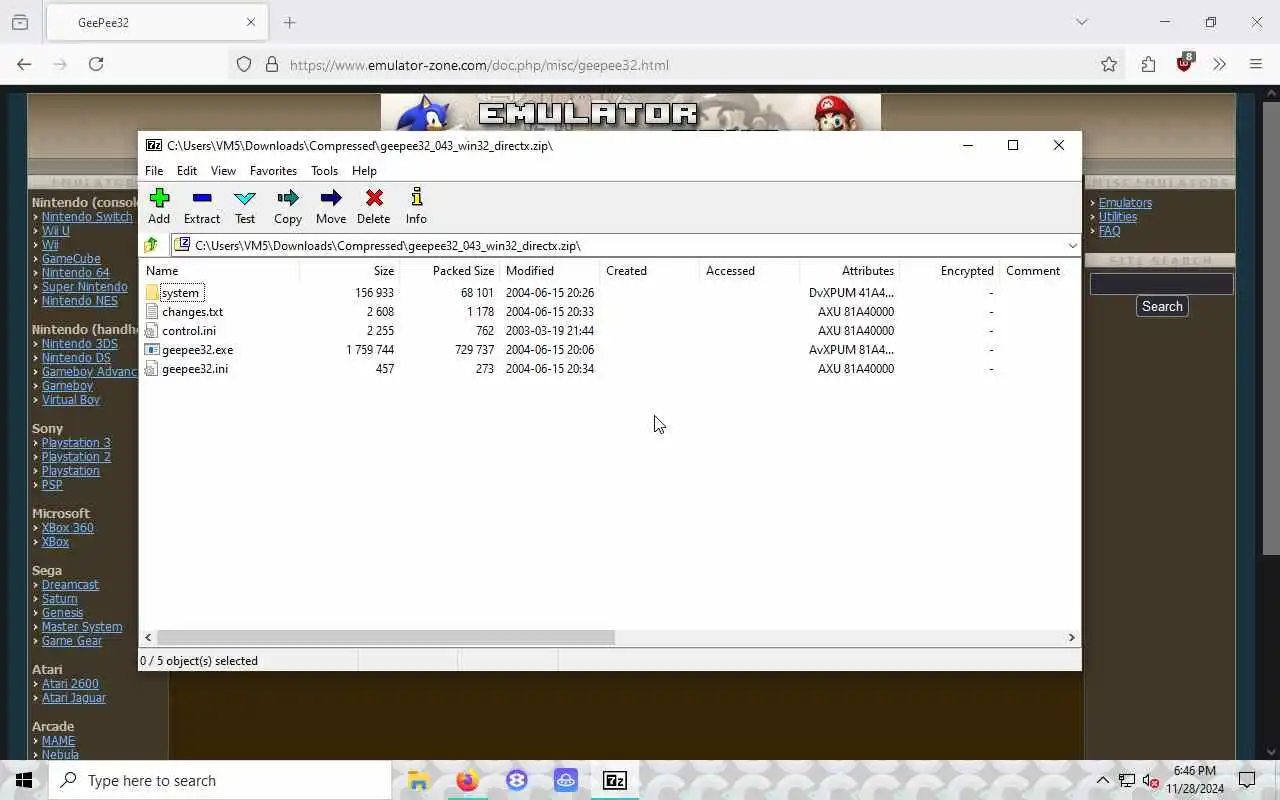Click the horizontal scrollbar thumb in 7-Zip
This screenshot has width=1280, height=800.
pyautogui.click(x=386, y=637)
